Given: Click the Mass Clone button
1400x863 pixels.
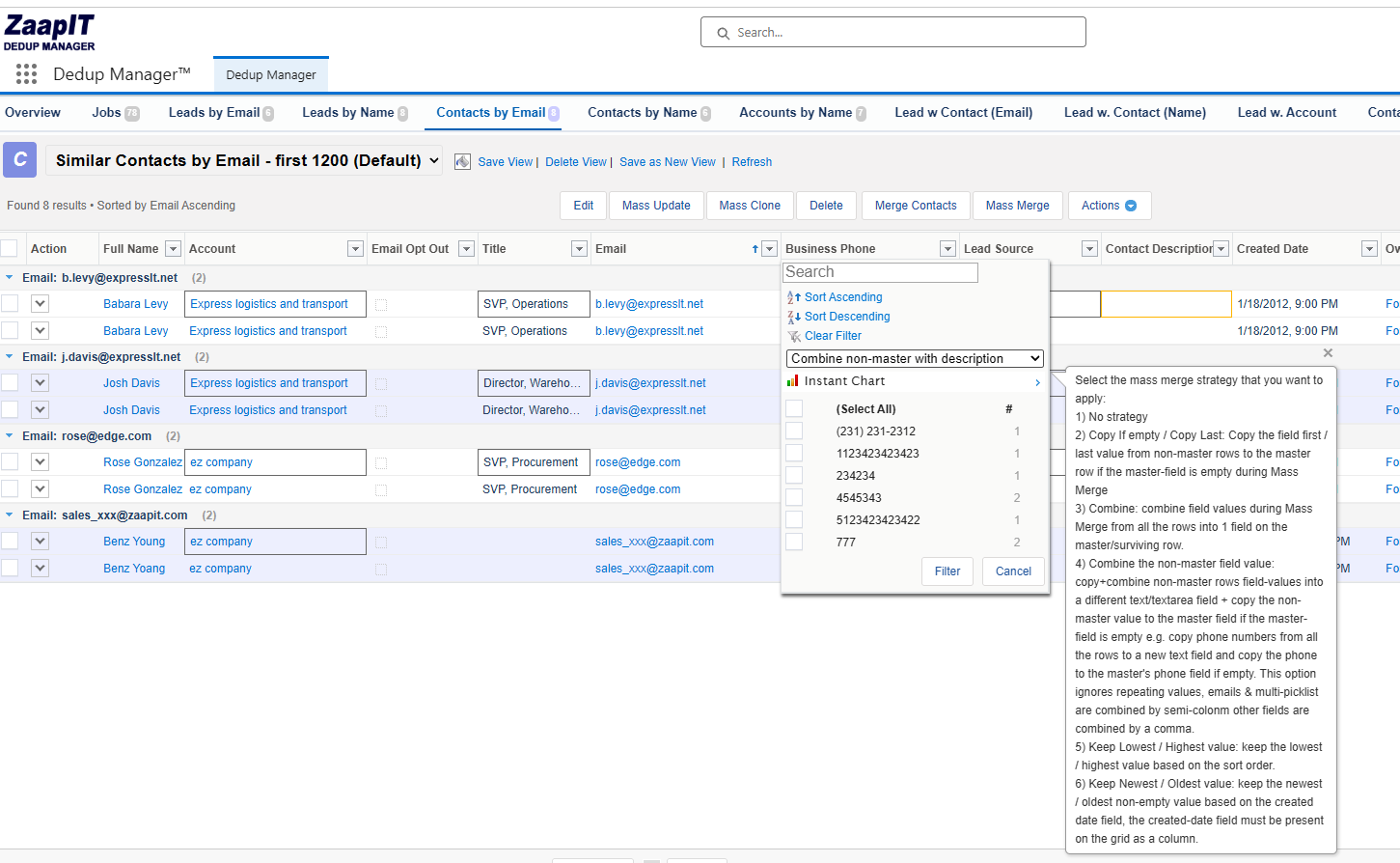Looking at the screenshot, I should (x=750, y=206).
